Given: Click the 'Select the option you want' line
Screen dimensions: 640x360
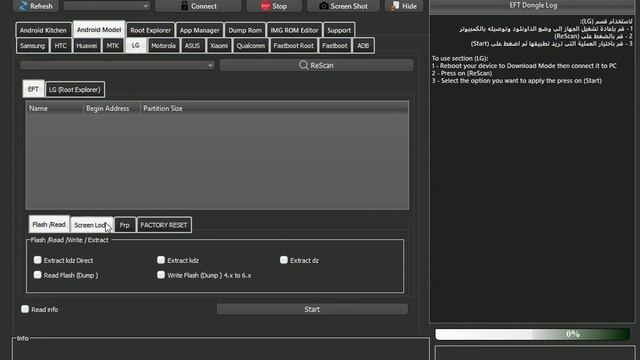Looking at the screenshot, I should click(517, 81).
